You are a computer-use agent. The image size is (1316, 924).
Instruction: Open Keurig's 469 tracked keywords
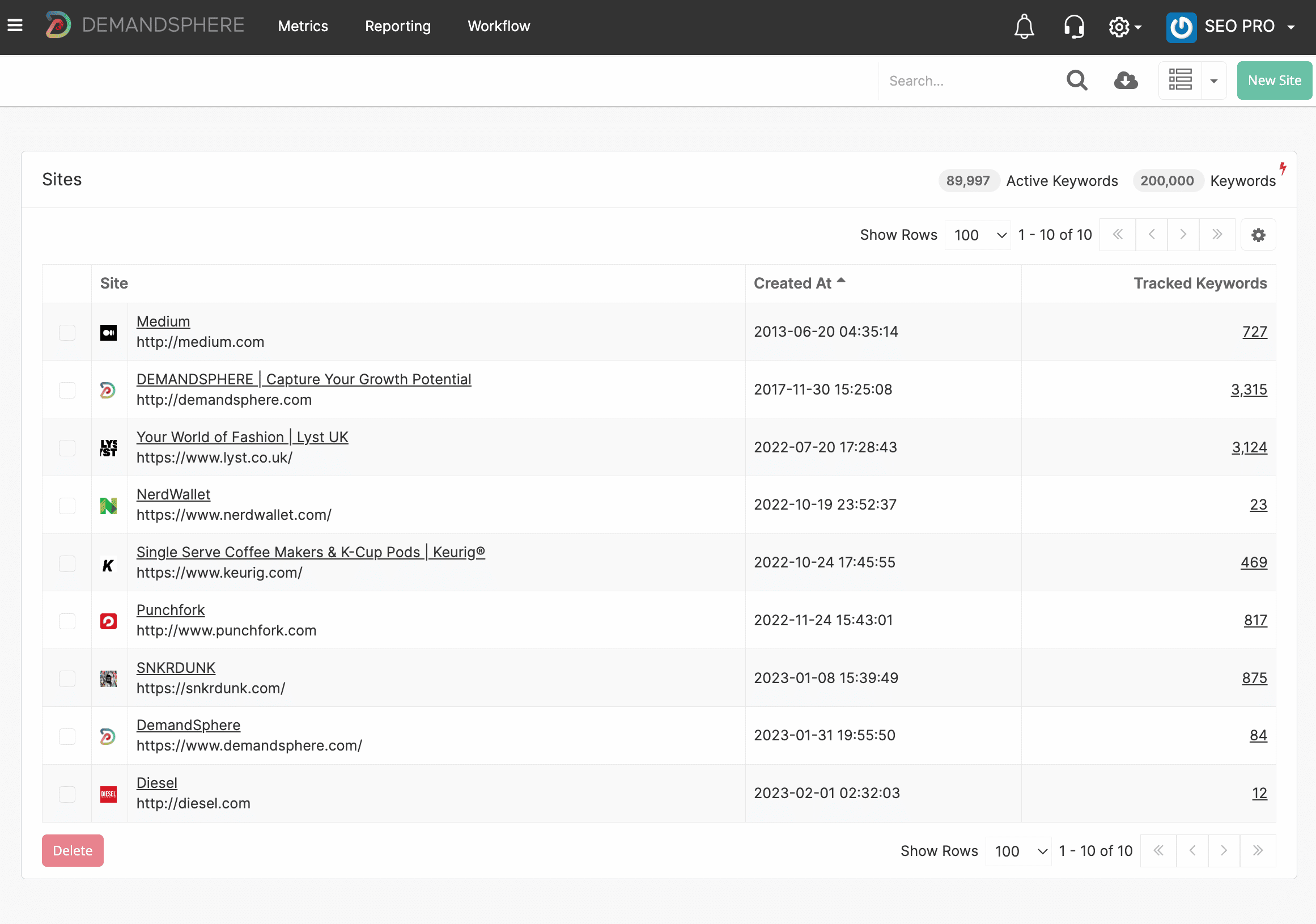coord(1254,562)
